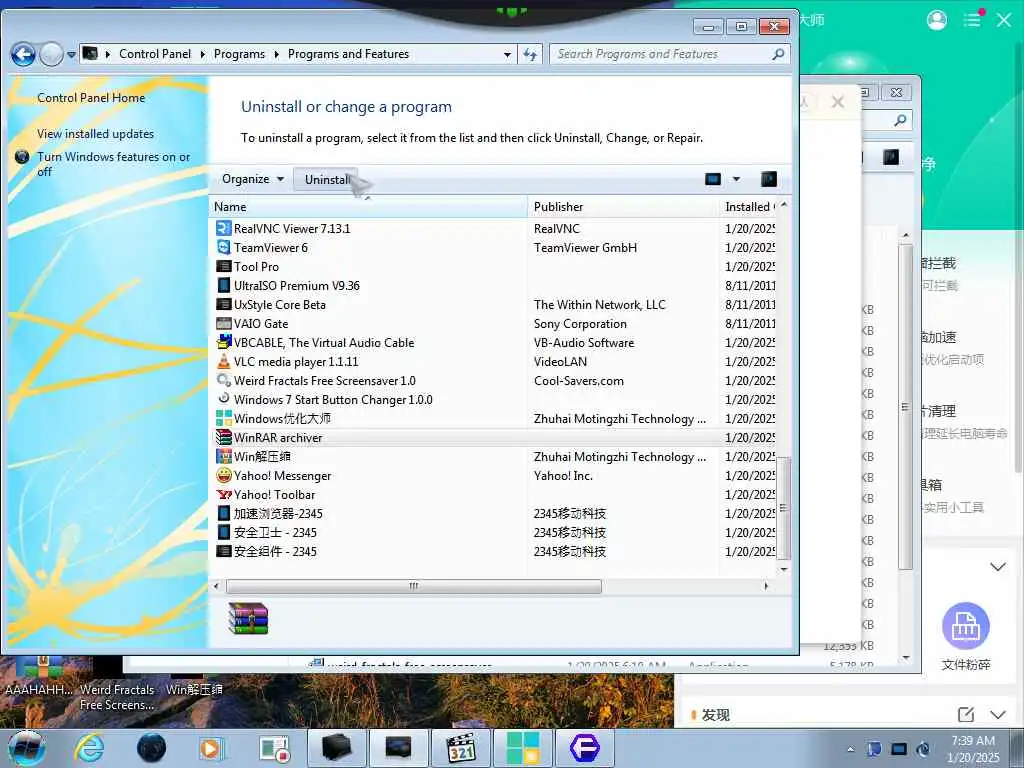Click the Programs breadcrumb
This screenshot has height=768, width=1024.
coord(239,54)
